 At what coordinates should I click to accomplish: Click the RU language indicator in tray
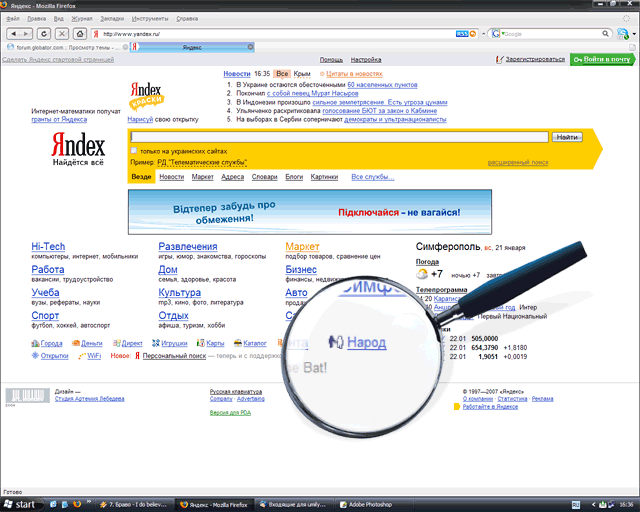tap(576, 505)
